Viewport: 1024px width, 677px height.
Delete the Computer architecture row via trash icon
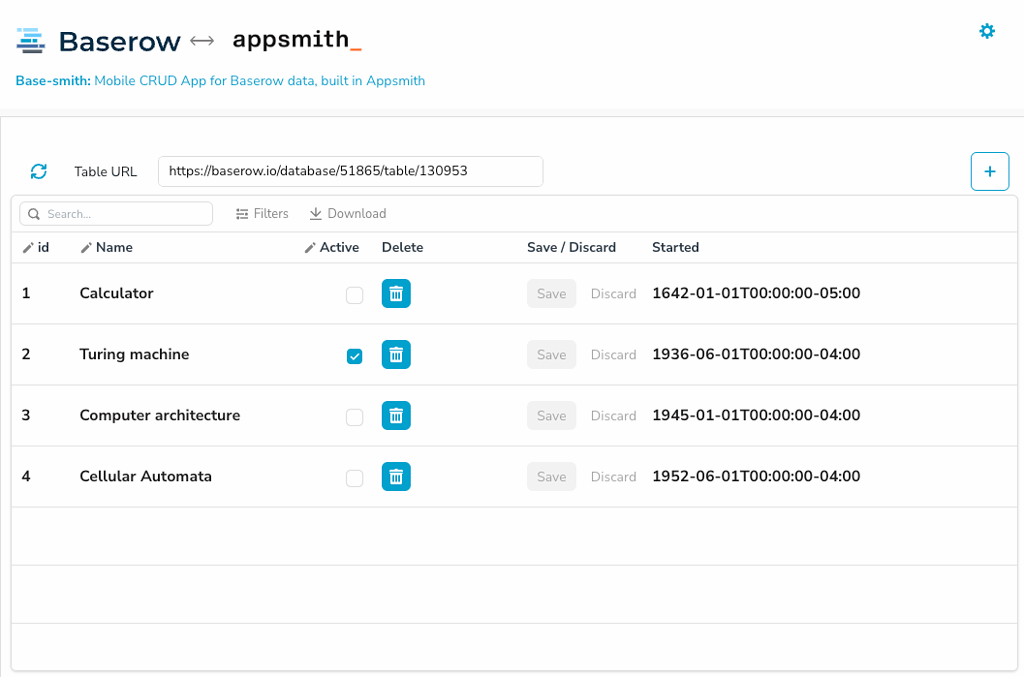396,415
